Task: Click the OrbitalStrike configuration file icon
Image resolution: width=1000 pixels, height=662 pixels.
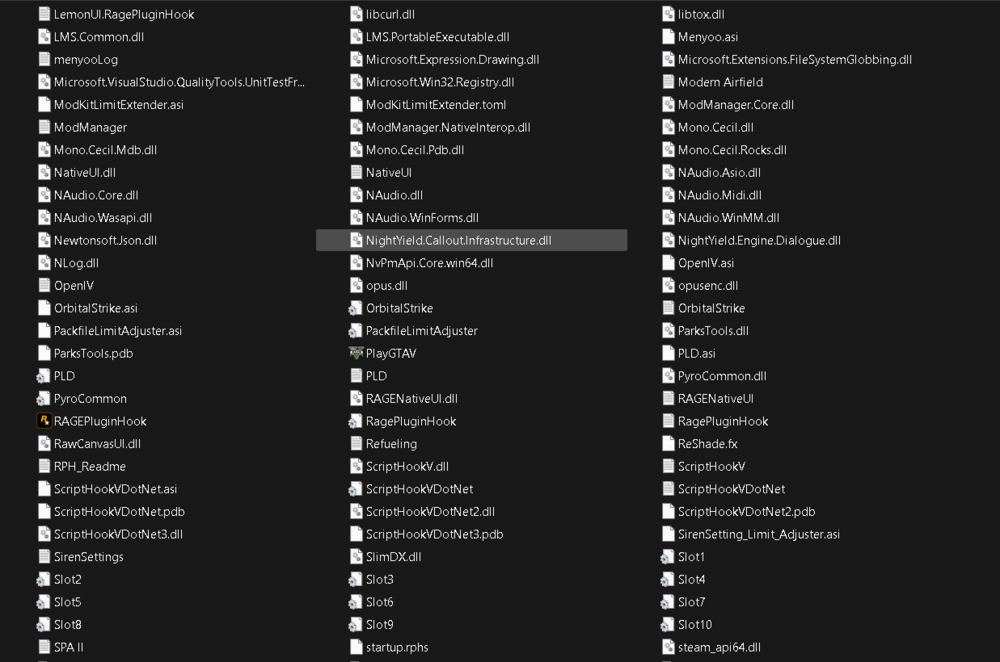Action: point(356,308)
